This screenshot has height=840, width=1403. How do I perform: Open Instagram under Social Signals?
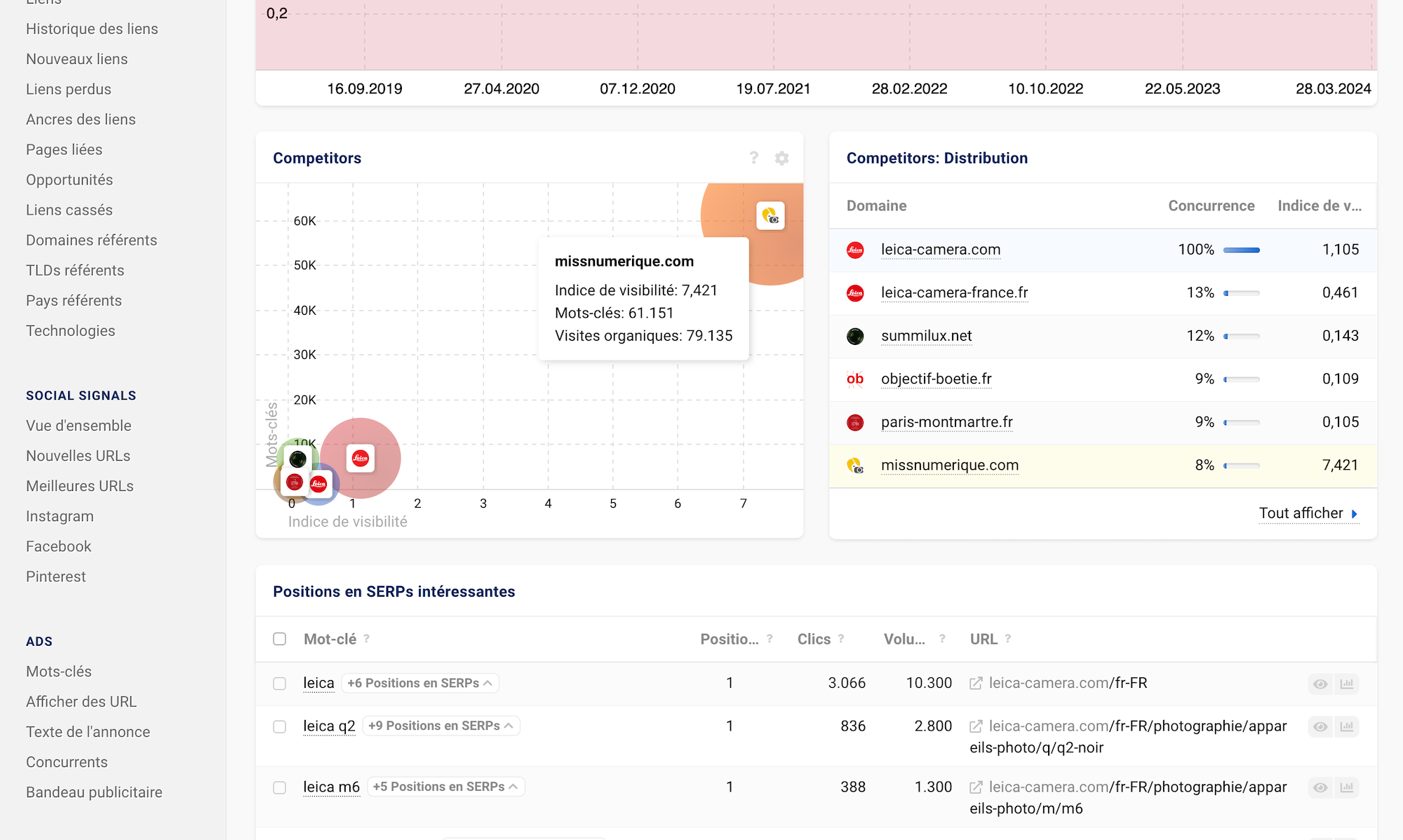60,516
